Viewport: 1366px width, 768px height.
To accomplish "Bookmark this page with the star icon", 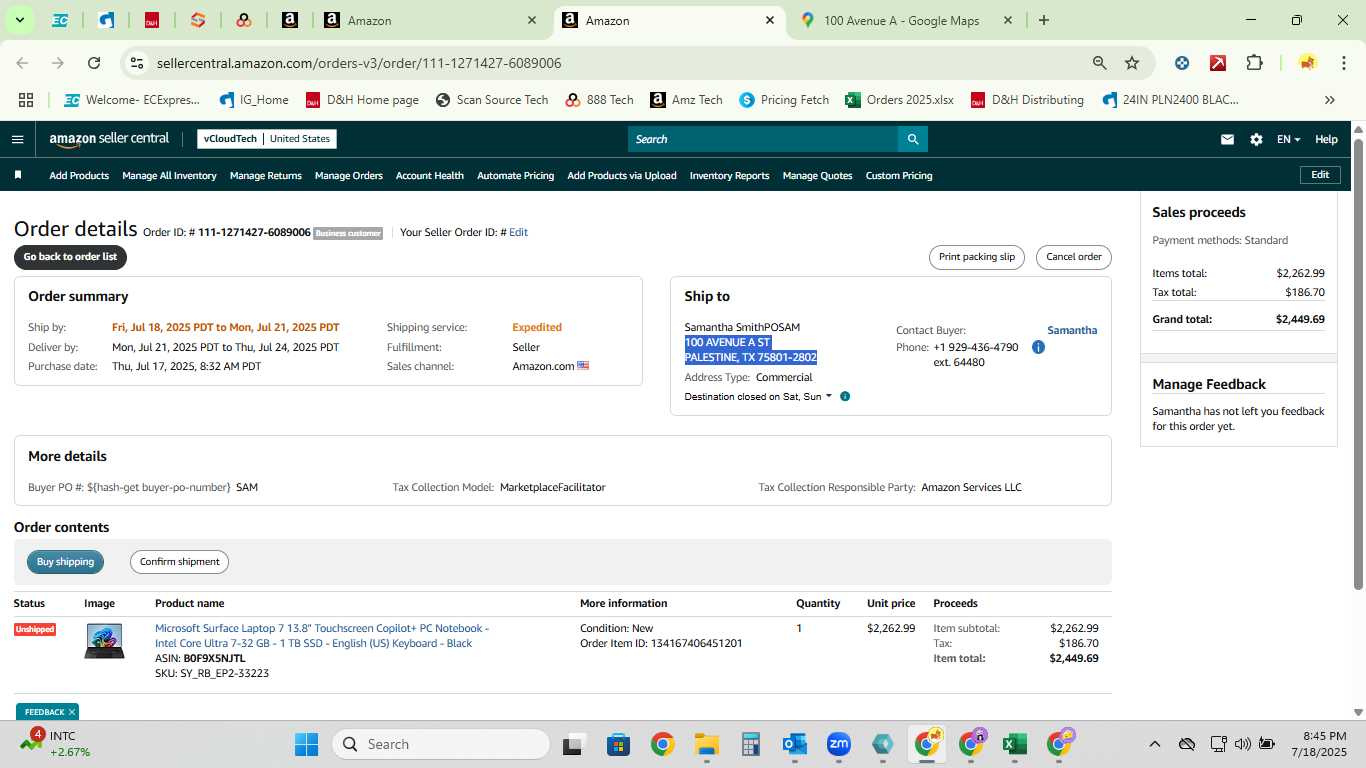I will click(1132, 63).
